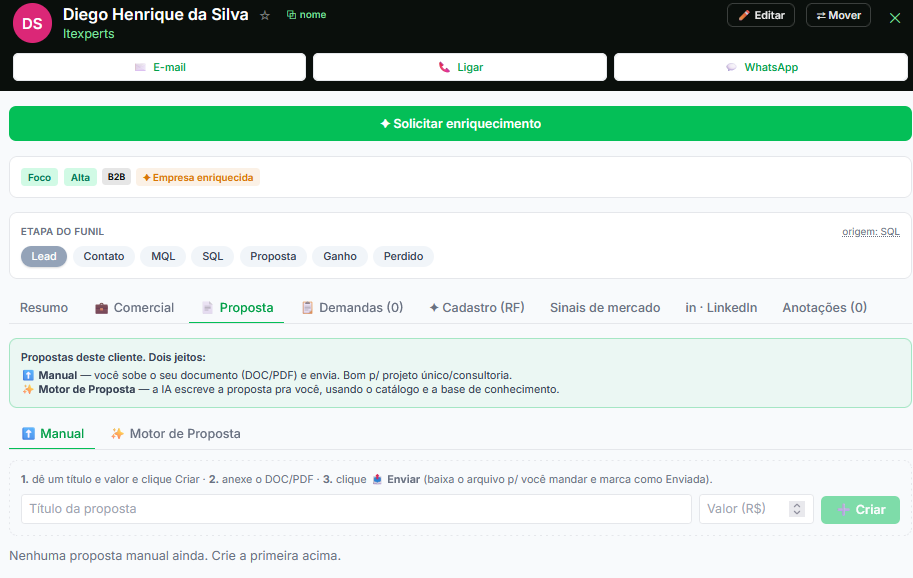Click the speech bubble icon in WhatsApp button
The height and width of the screenshot is (578, 913).
click(731, 67)
